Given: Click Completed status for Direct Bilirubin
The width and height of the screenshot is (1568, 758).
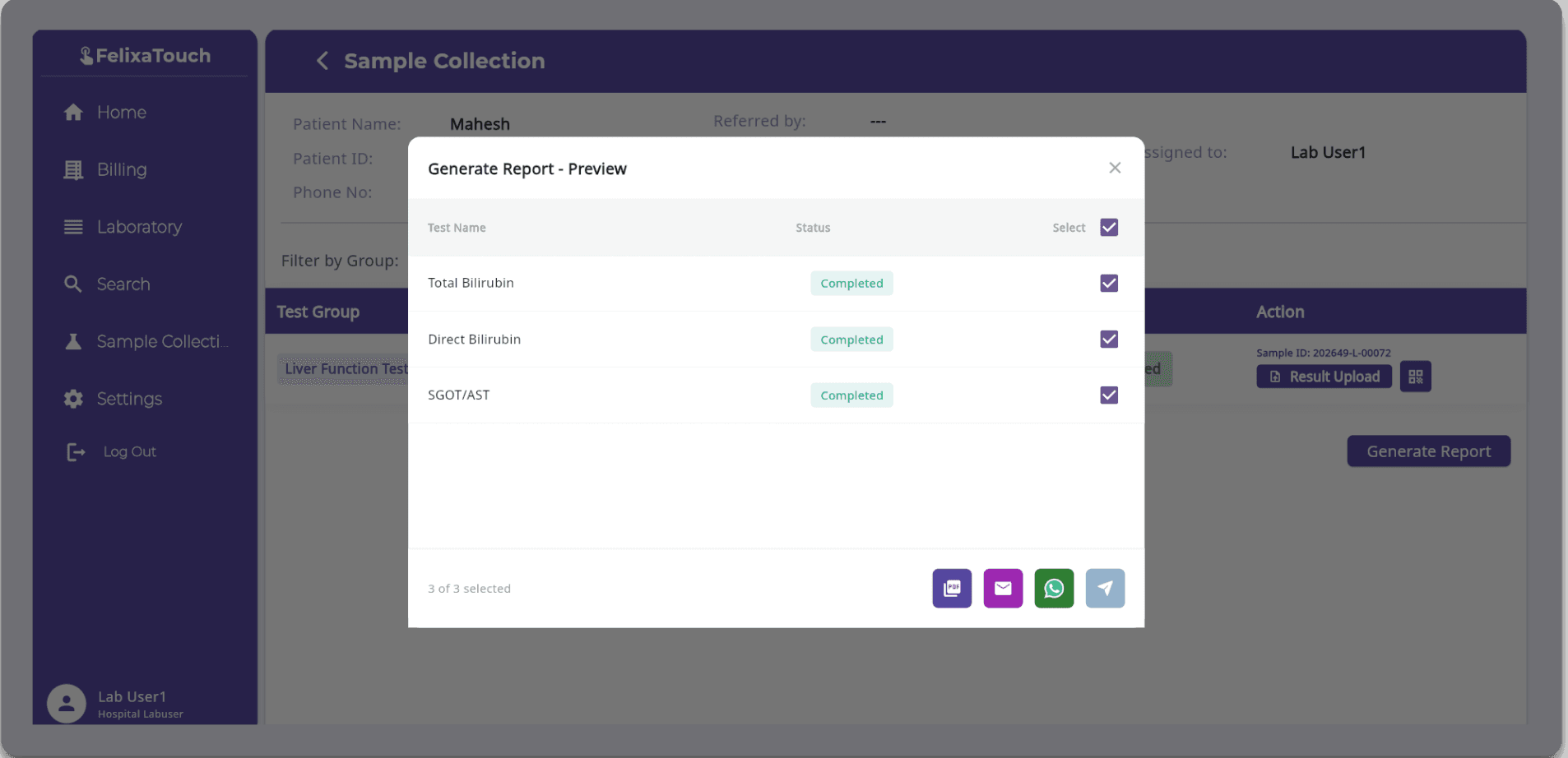Looking at the screenshot, I should [x=851, y=340].
